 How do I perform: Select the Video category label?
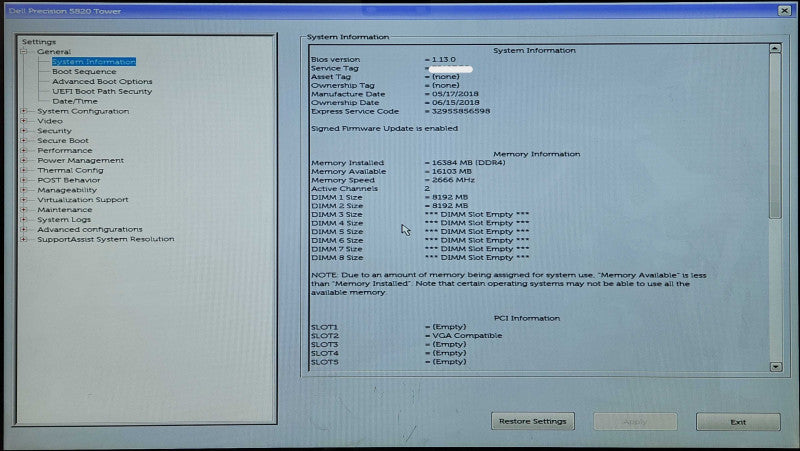50,121
